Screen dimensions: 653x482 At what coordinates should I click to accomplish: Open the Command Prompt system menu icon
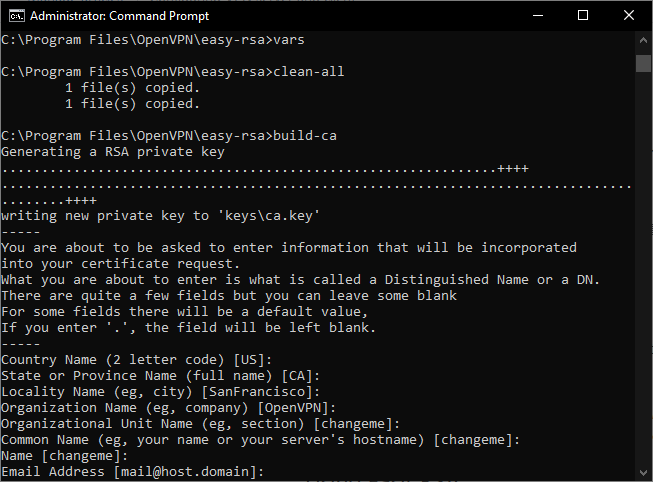point(17,16)
